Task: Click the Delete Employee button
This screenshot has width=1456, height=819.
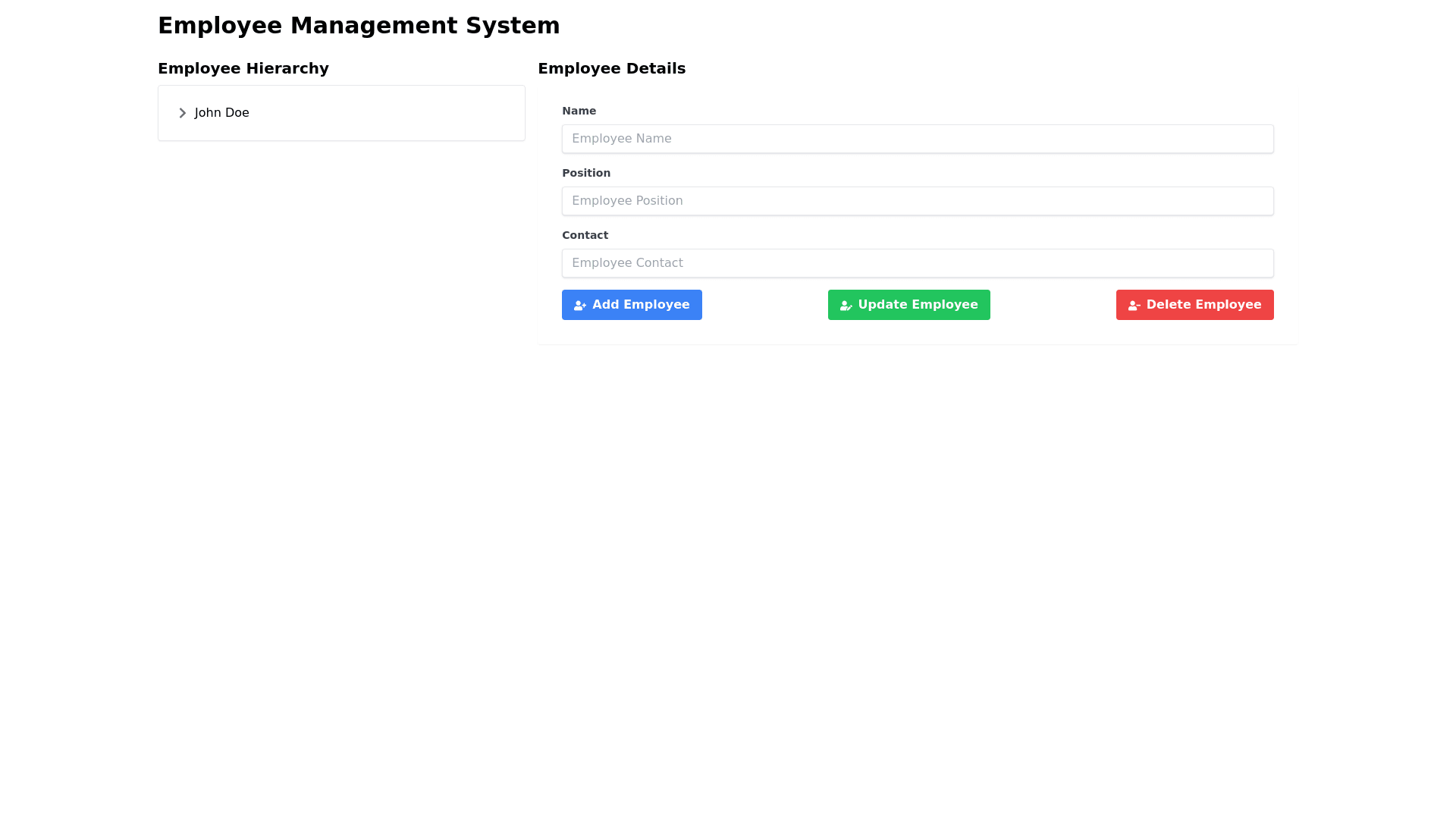Action: (1194, 305)
